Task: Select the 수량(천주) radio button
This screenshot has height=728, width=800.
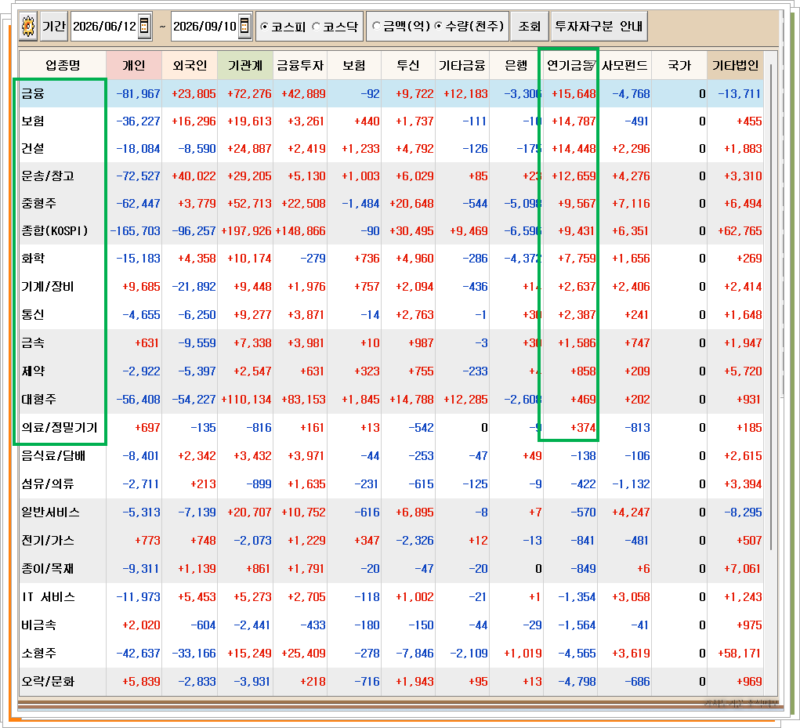Action: (x=438, y=26)
